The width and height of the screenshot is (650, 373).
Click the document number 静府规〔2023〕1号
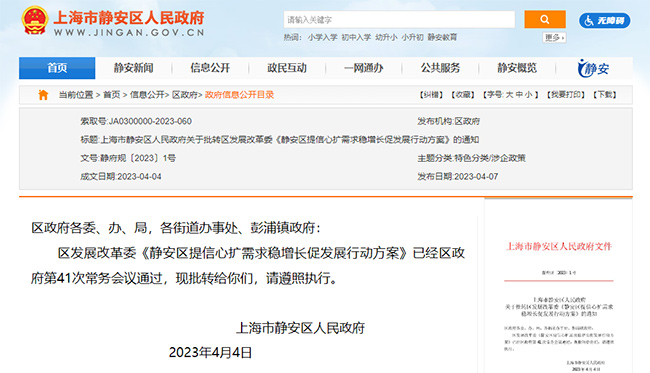138,158
